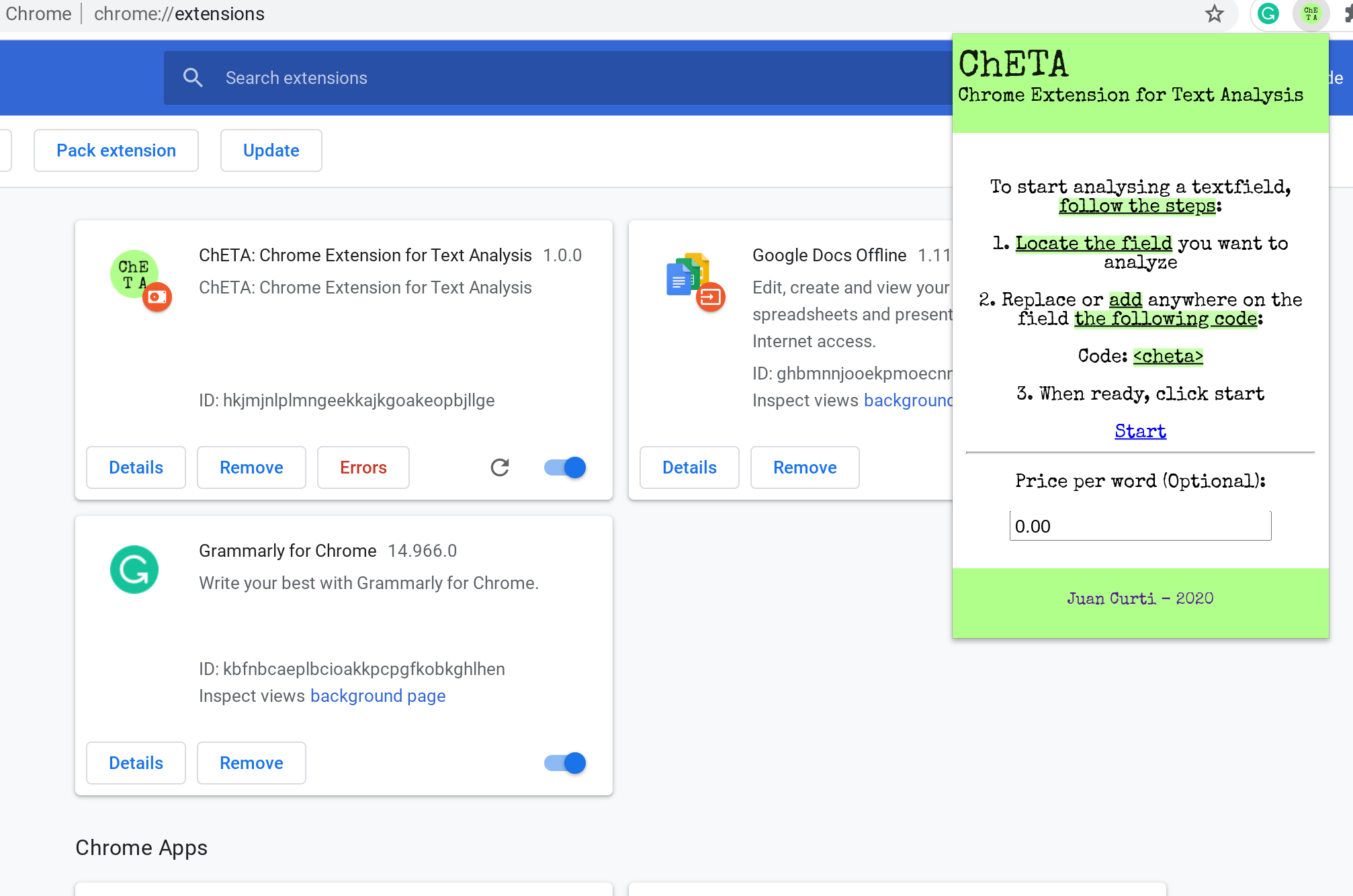View Errors for ChETA extension

point(363,467)
